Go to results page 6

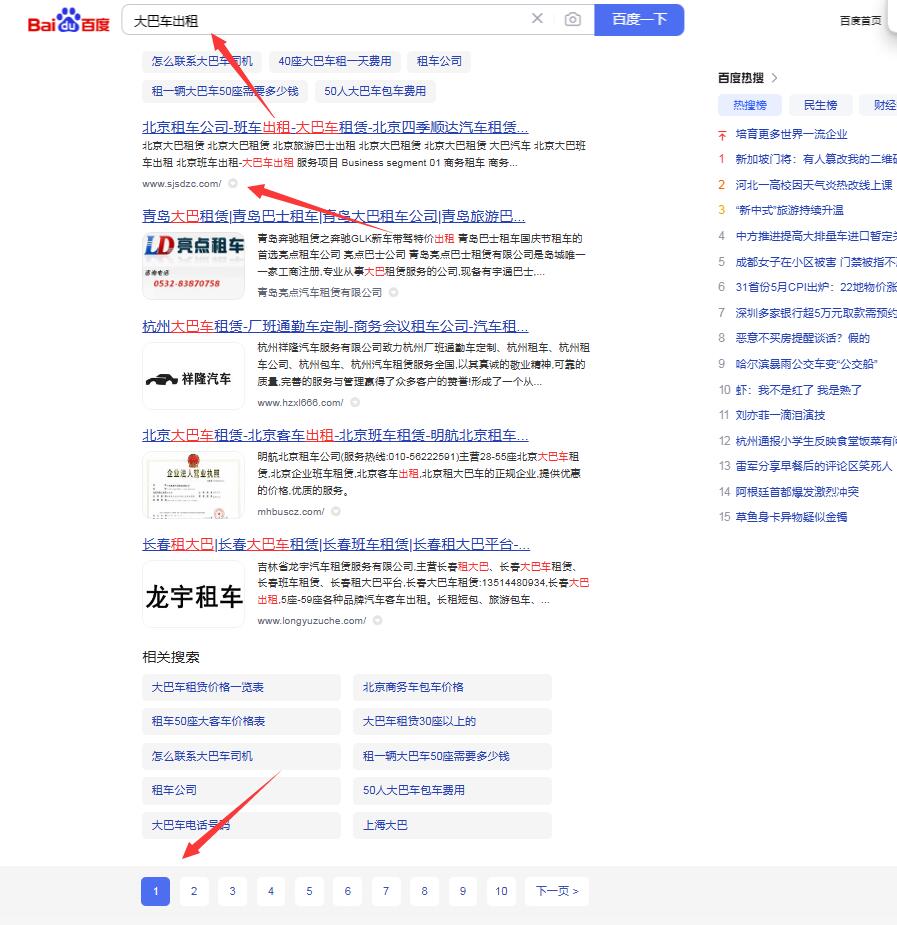tap(347, 891)
